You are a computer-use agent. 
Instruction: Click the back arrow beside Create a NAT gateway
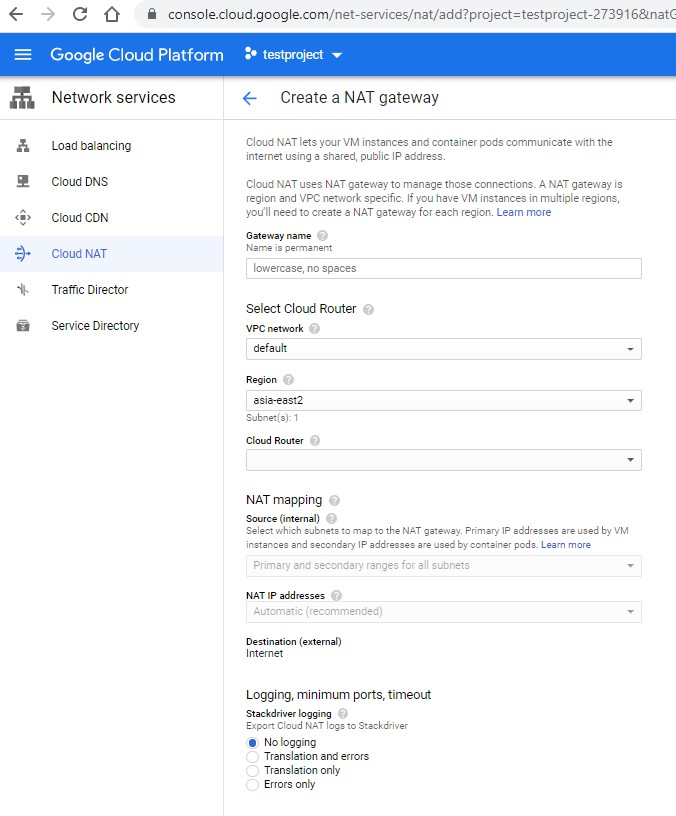tap(250, 98)
